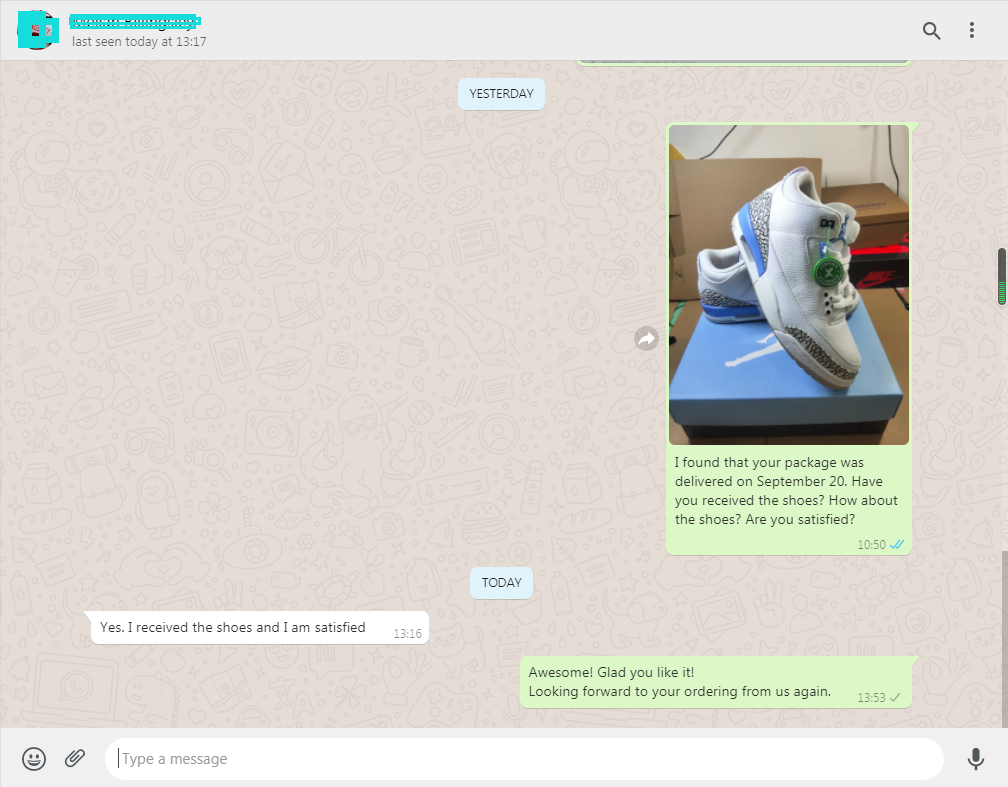Select the "Yes. I received the shoes" message

(x=233, y=628)
